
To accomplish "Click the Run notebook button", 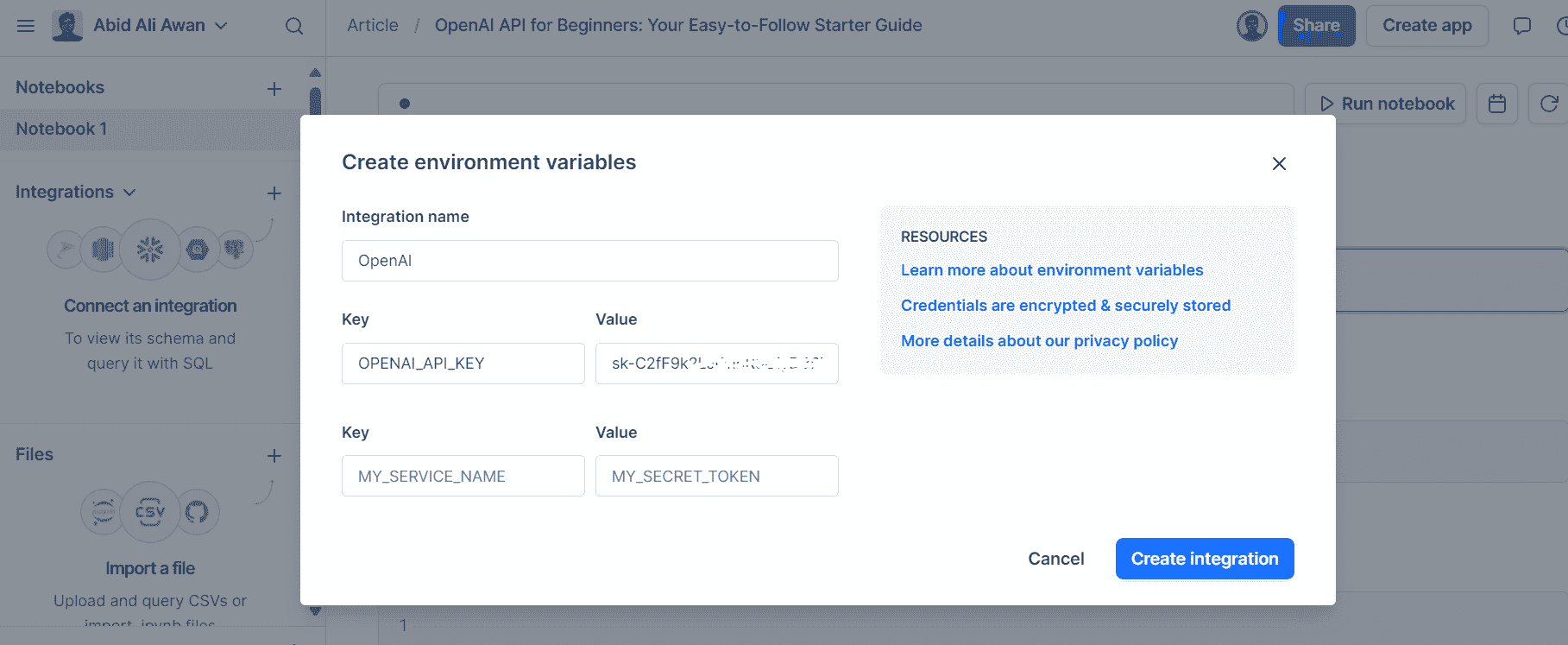I will pyautogui.click(x=1386, y=104).
